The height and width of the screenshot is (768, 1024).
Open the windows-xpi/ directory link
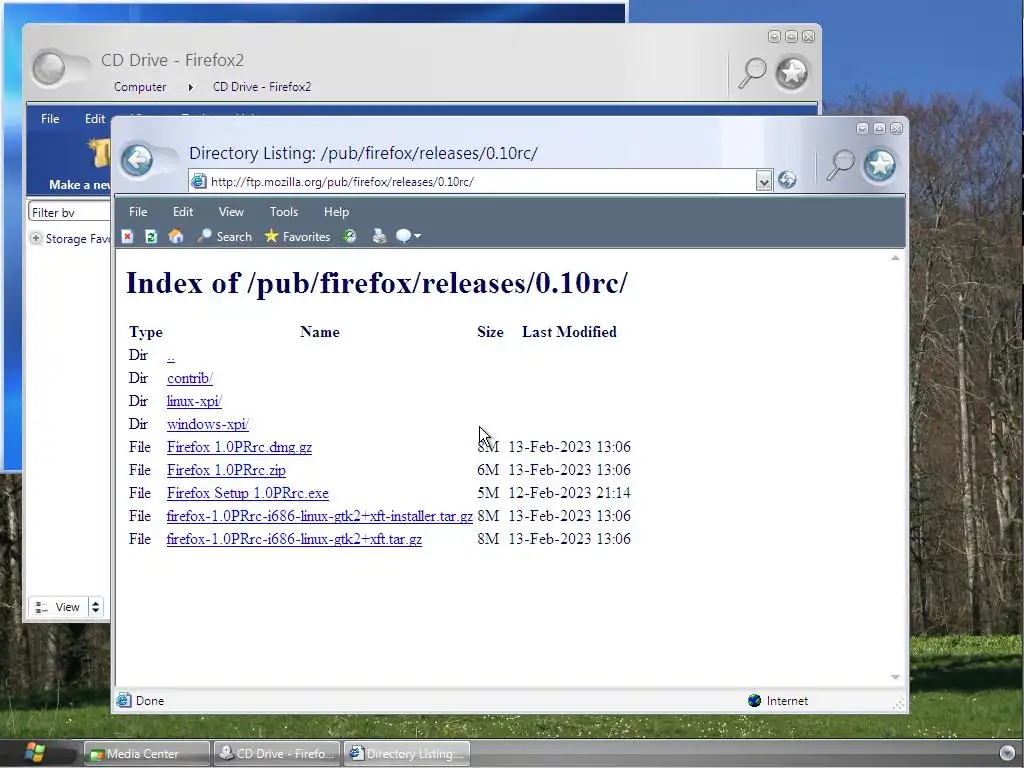click(208, 424)
